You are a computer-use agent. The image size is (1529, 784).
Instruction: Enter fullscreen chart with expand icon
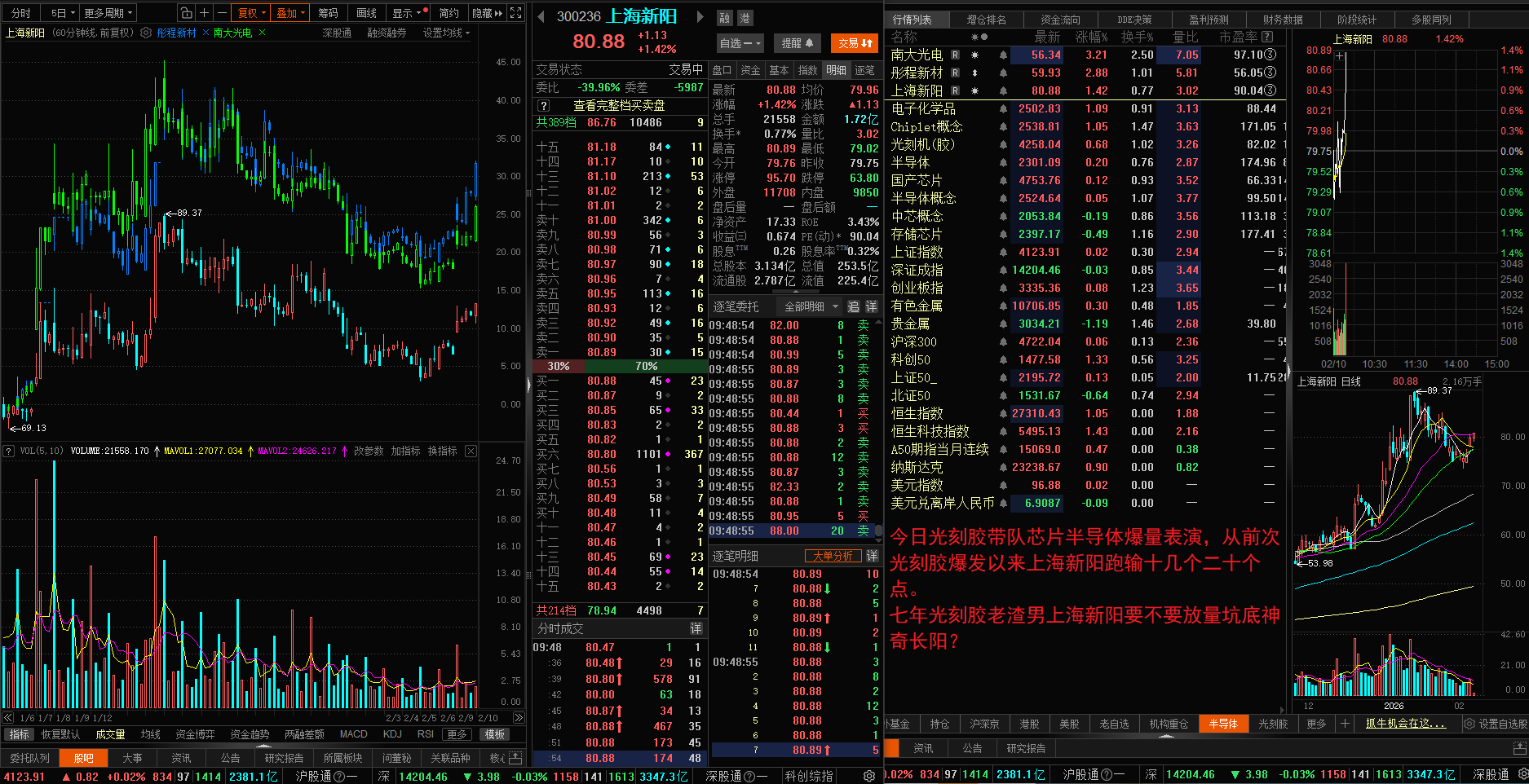[515, 13]
